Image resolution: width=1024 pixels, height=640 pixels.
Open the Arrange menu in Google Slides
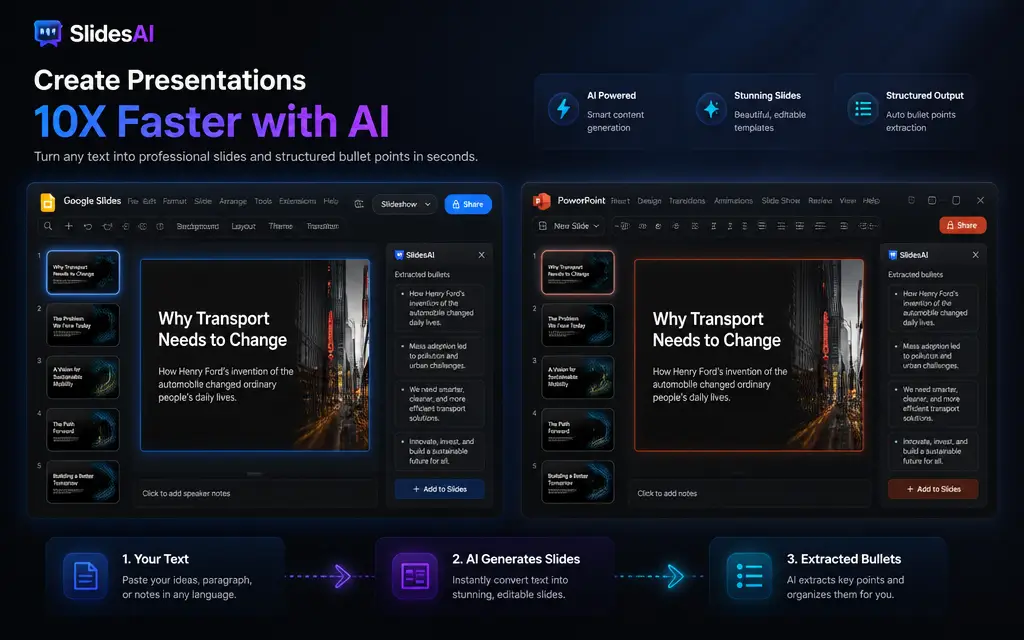click(233, 201)
